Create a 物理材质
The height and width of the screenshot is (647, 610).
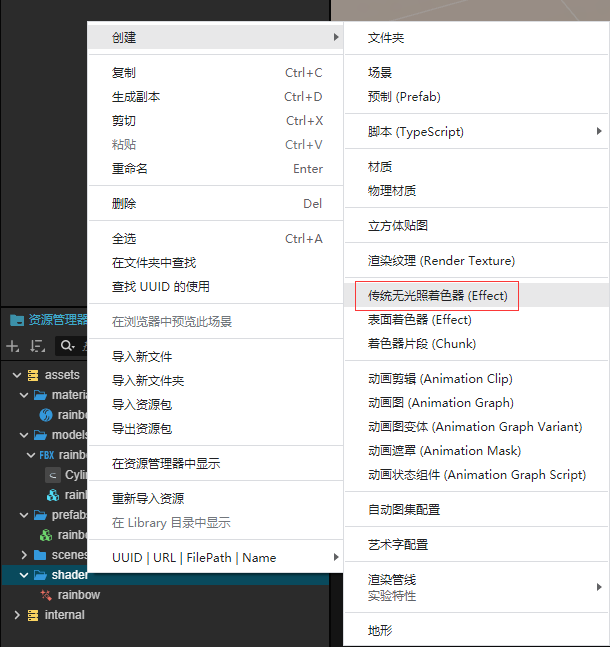(477, 191)
